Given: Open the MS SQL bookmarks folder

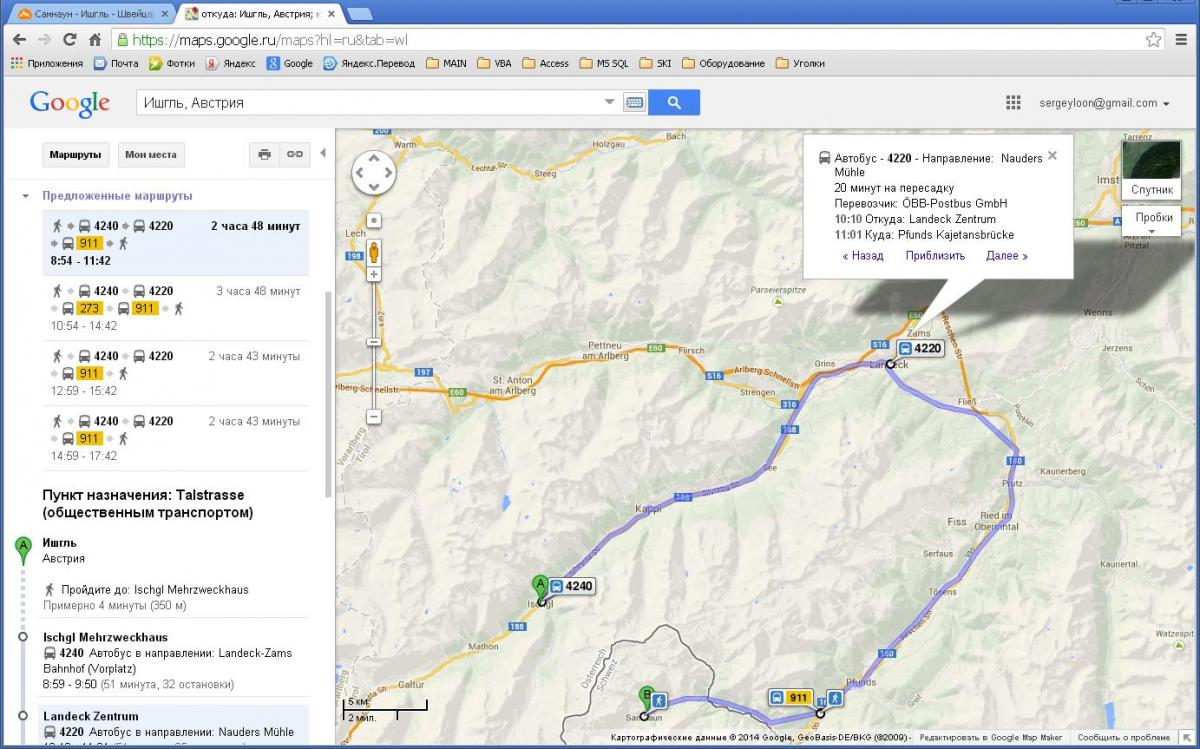Looking at the screenshot, I should [x=603, y=63].
